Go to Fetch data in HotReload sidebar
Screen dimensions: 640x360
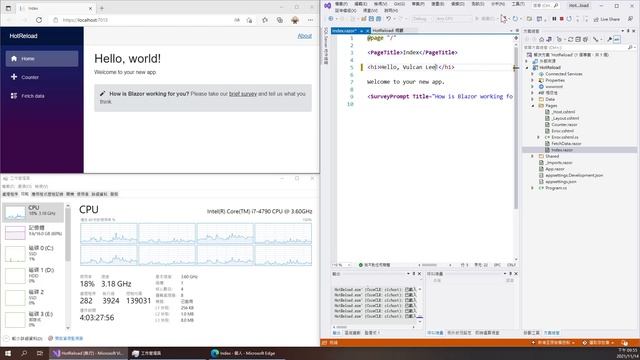[x=42, y=96]
